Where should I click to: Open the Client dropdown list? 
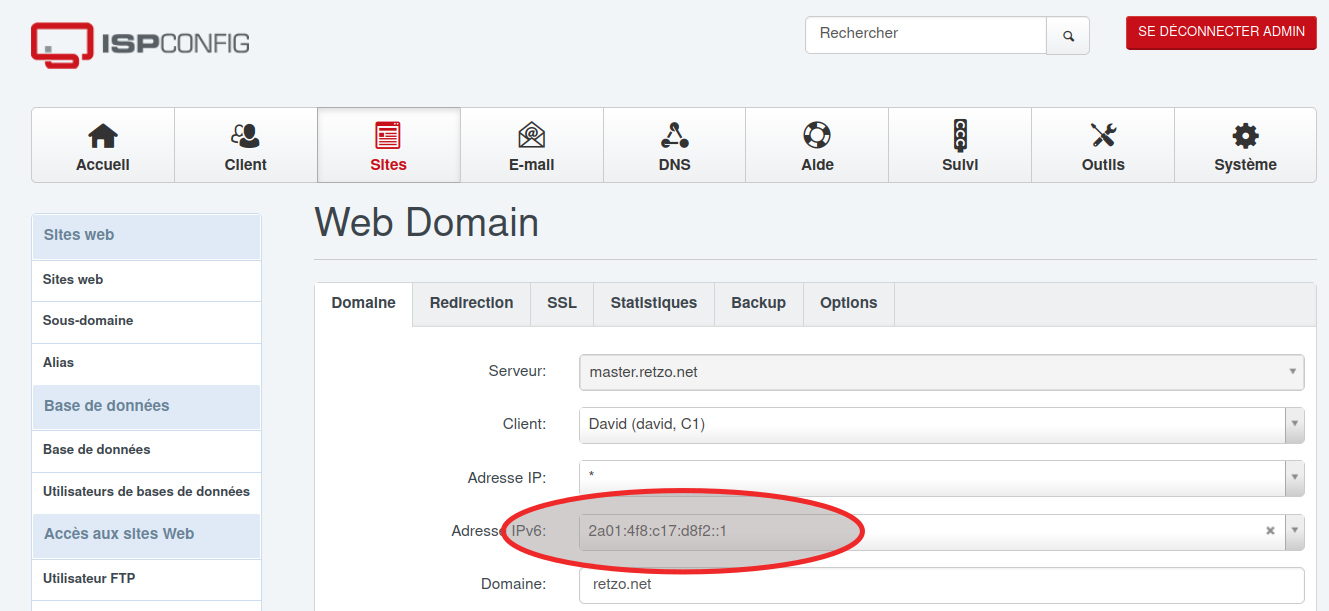[x=1295, y=424]
